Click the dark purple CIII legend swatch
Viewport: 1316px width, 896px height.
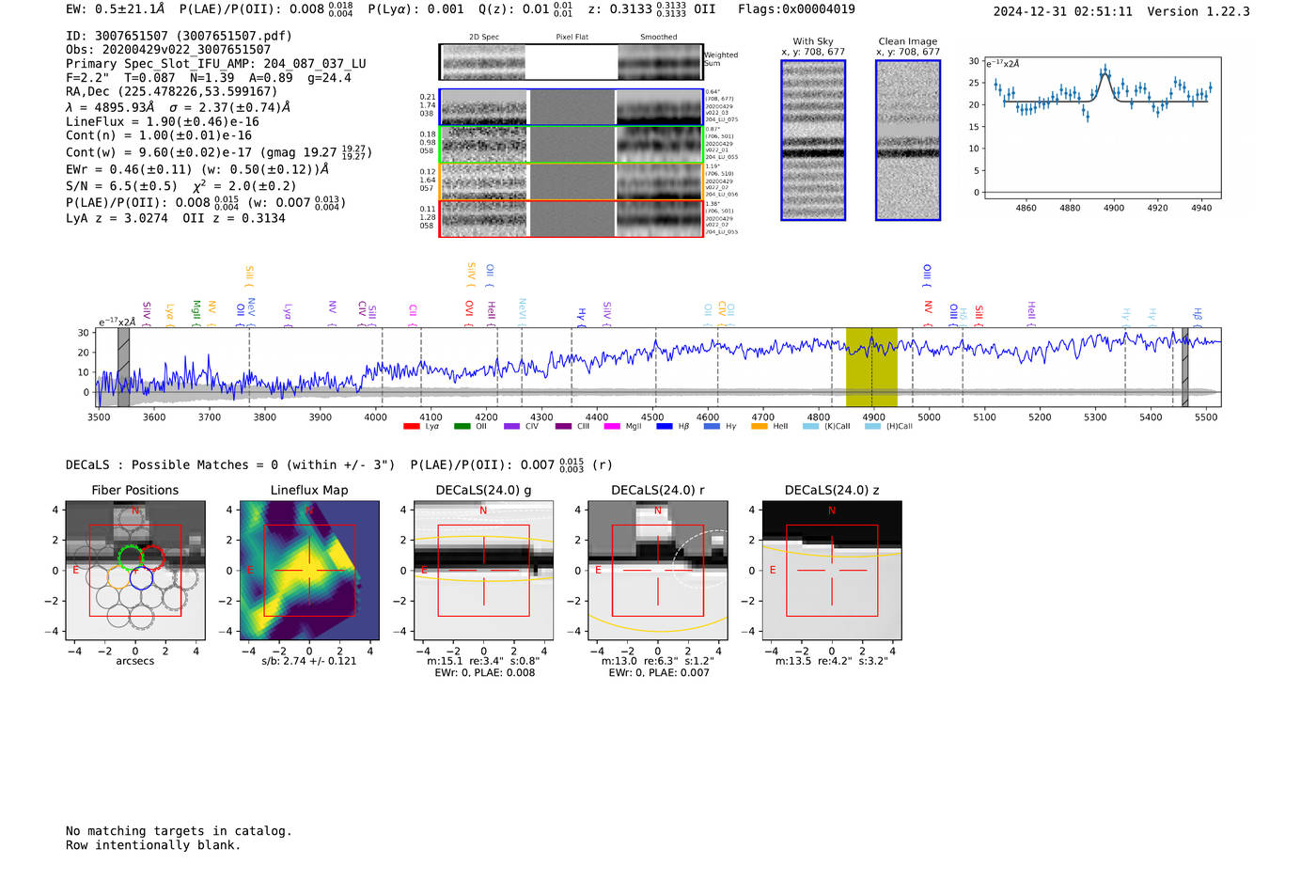[x=563, y=427]
